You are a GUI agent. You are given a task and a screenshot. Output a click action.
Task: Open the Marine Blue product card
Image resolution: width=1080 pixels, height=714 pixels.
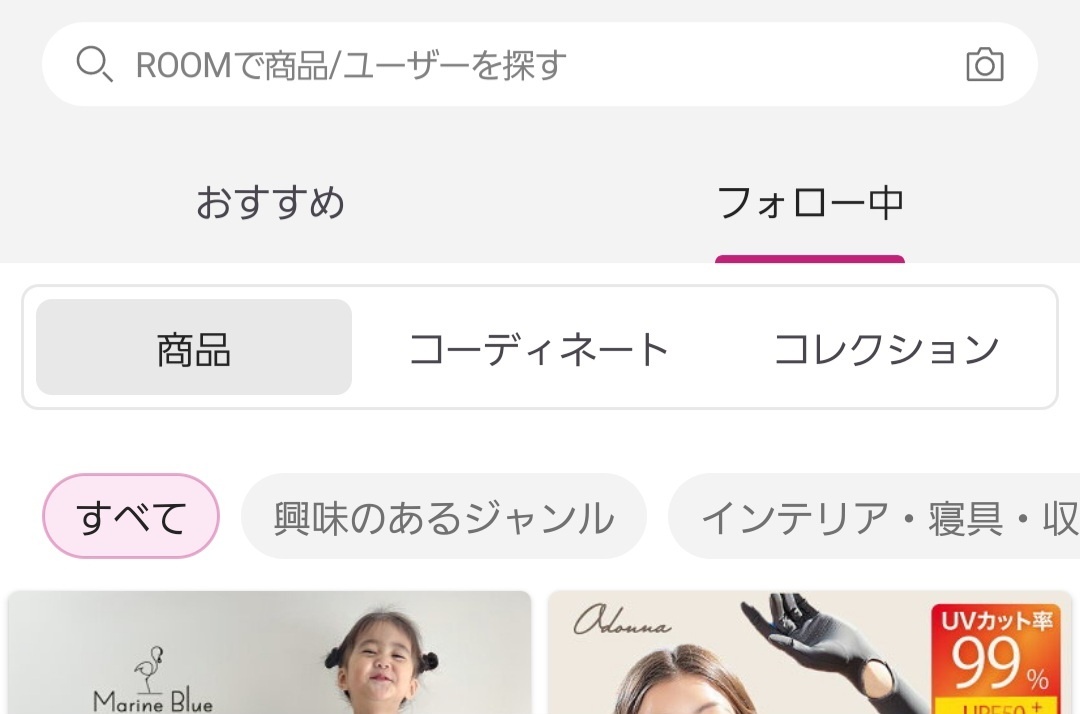pos(269,653)
